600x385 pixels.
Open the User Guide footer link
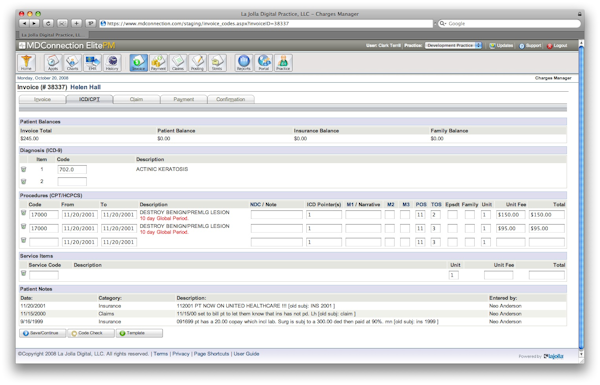point(246,354)
